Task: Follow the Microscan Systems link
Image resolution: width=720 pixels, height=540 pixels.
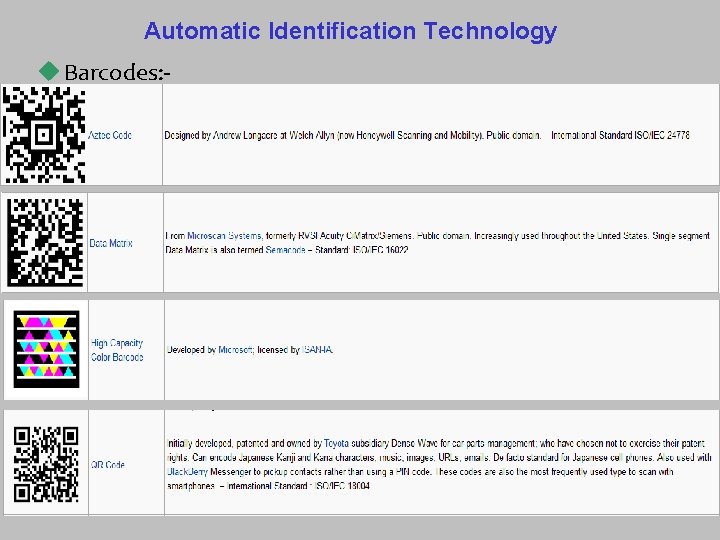Action: click(x=225, y=236)
